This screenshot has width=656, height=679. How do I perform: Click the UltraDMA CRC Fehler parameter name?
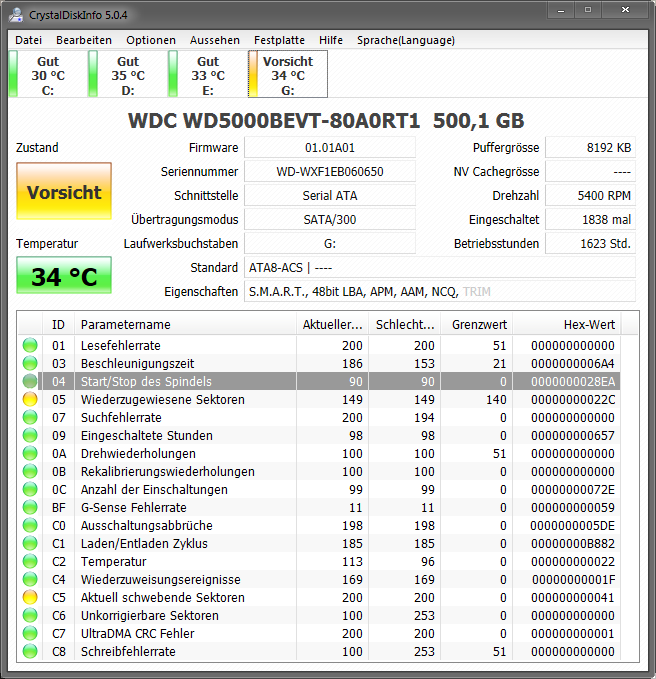(x=138, y=633)
